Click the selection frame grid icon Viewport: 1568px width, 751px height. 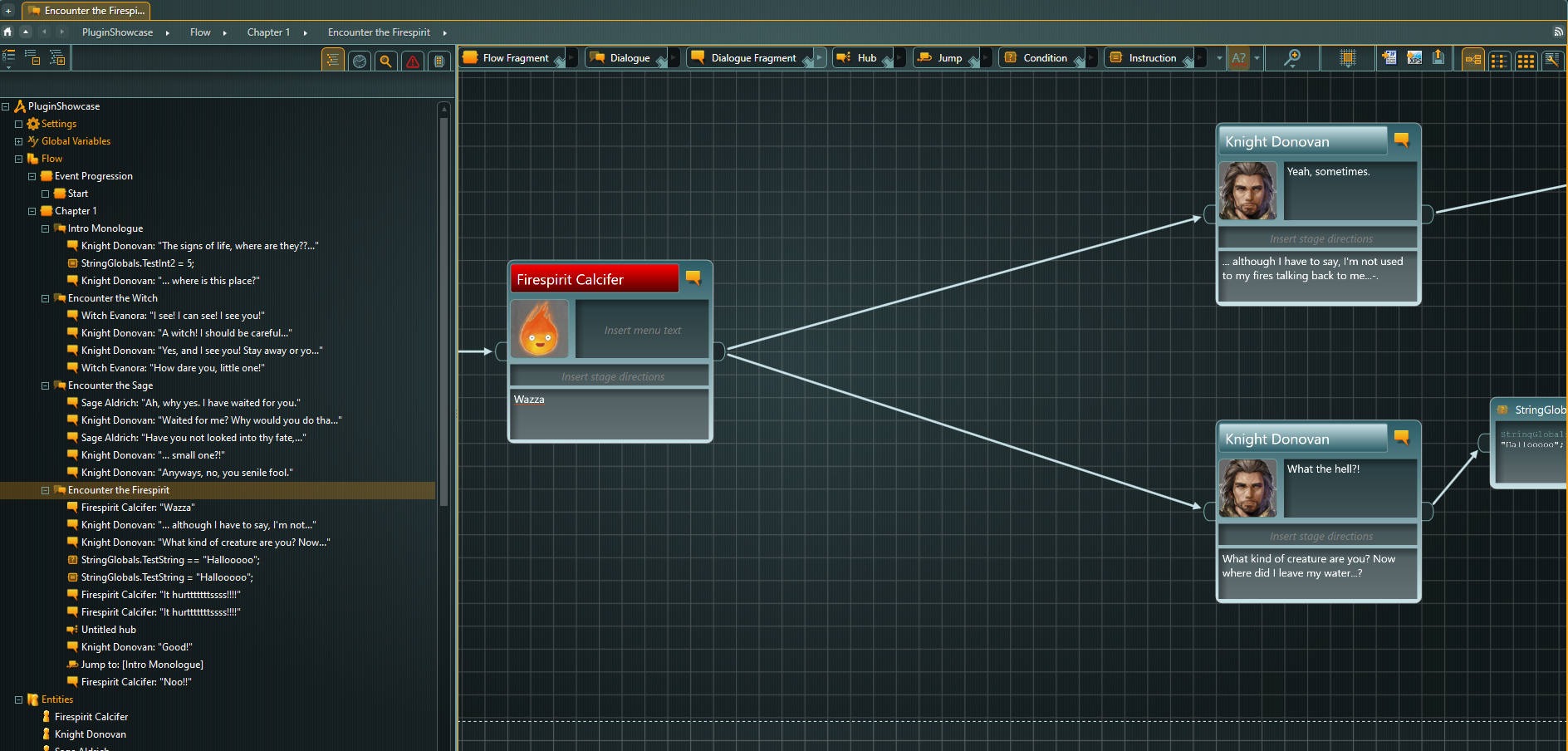pyautogui.click(x=1348, y=58)
